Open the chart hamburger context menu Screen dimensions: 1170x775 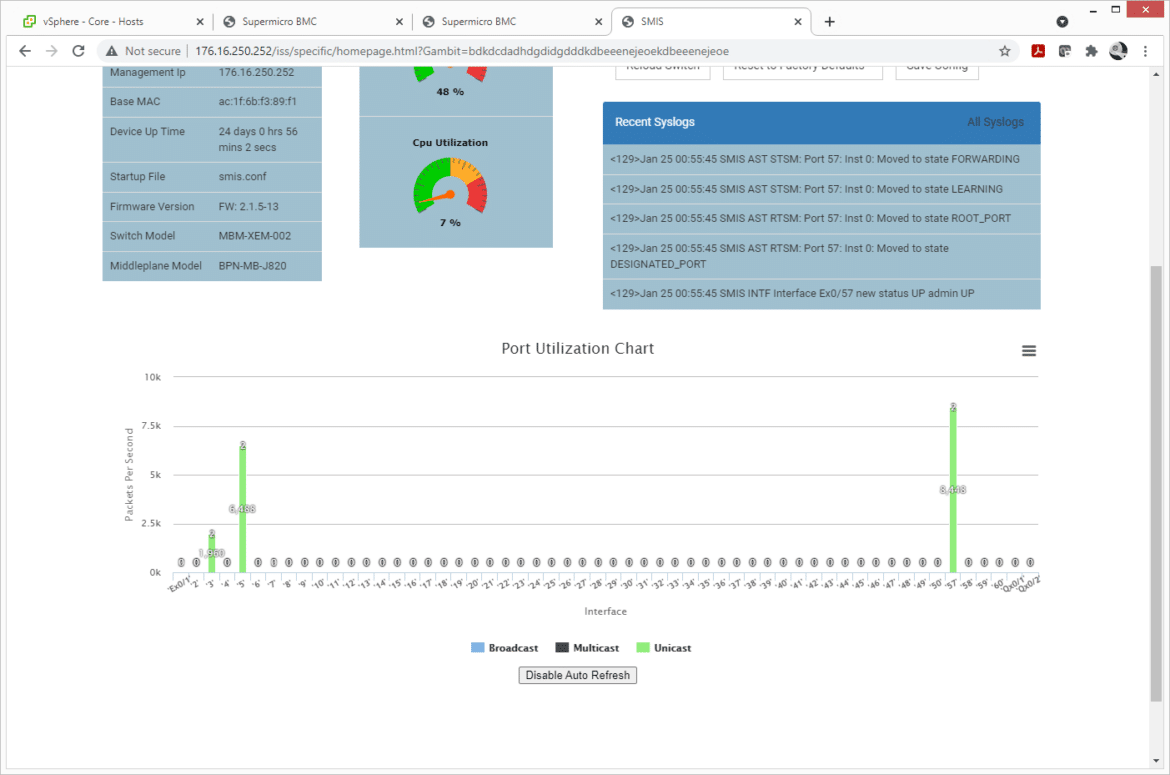[x=1028, y=351]
